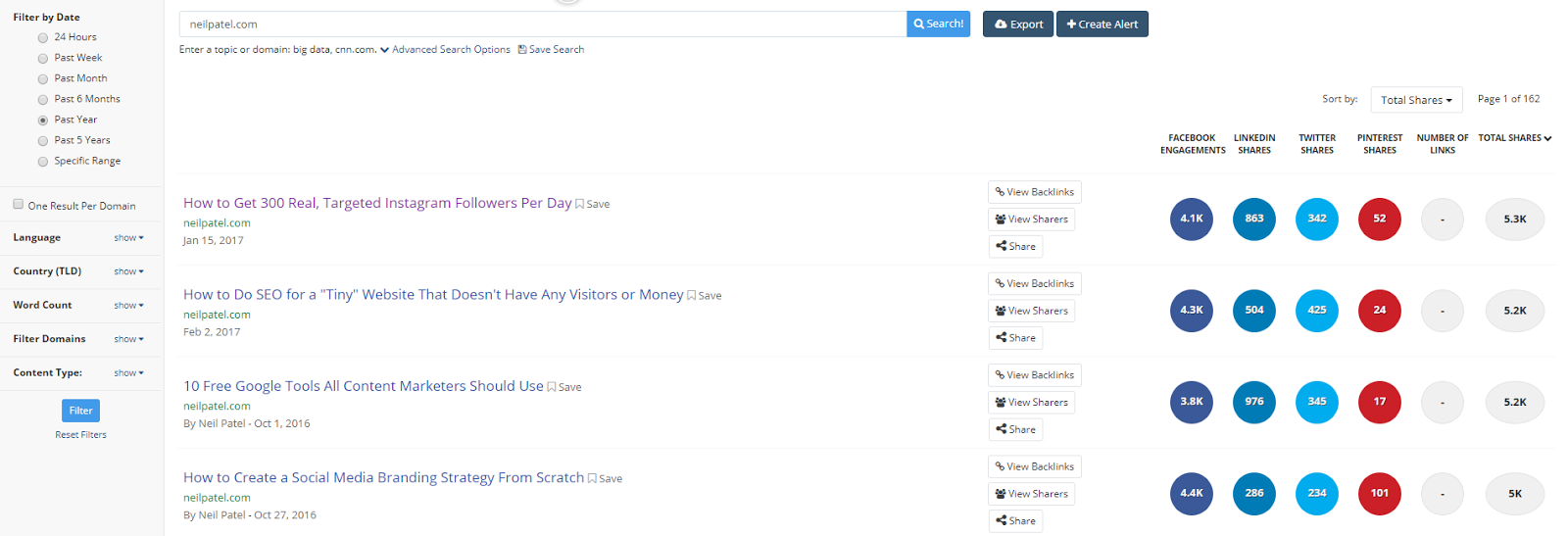Click the 345 Twitter shares circle

(1317, 402)
